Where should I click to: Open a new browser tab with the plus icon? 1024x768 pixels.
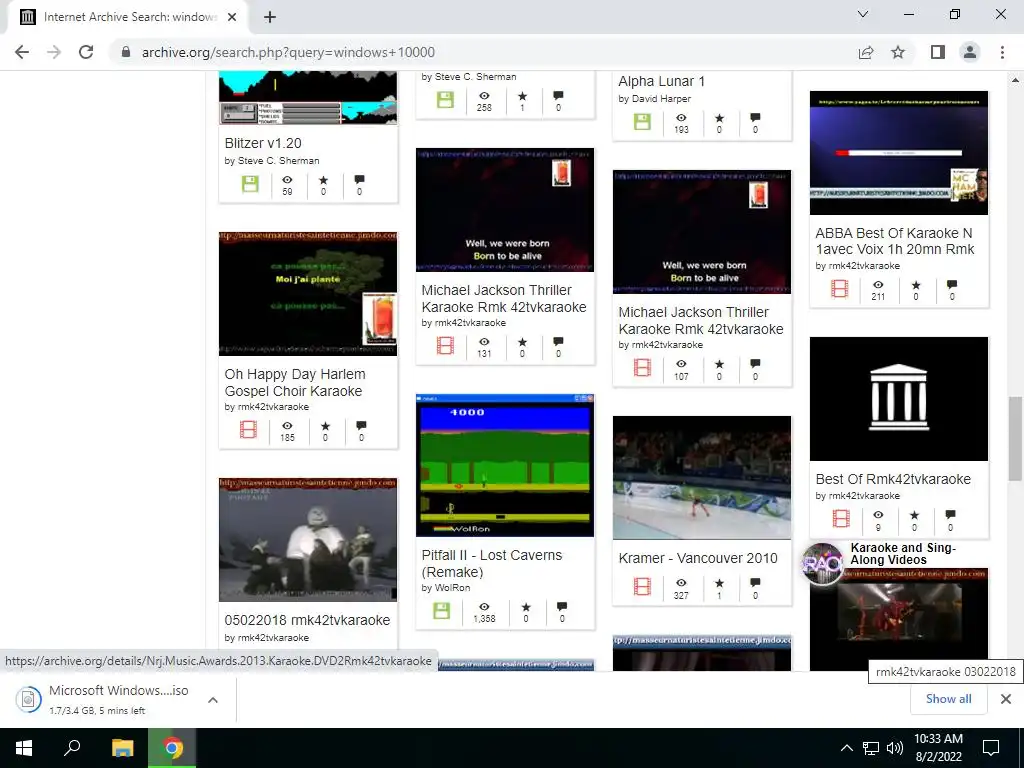click(x=270, y=17)
